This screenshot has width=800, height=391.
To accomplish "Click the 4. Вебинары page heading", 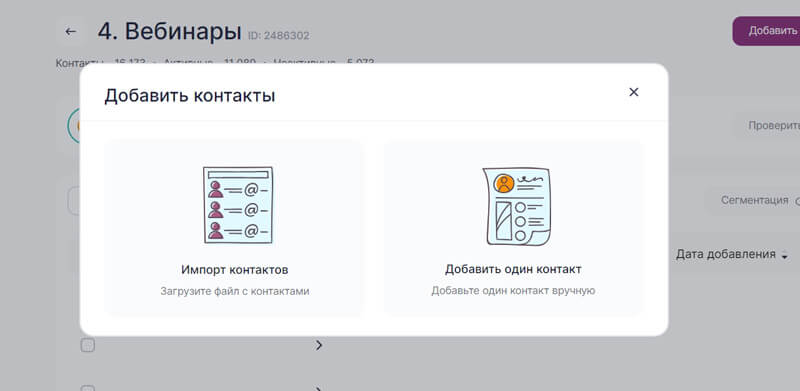I will click(169, 32).
